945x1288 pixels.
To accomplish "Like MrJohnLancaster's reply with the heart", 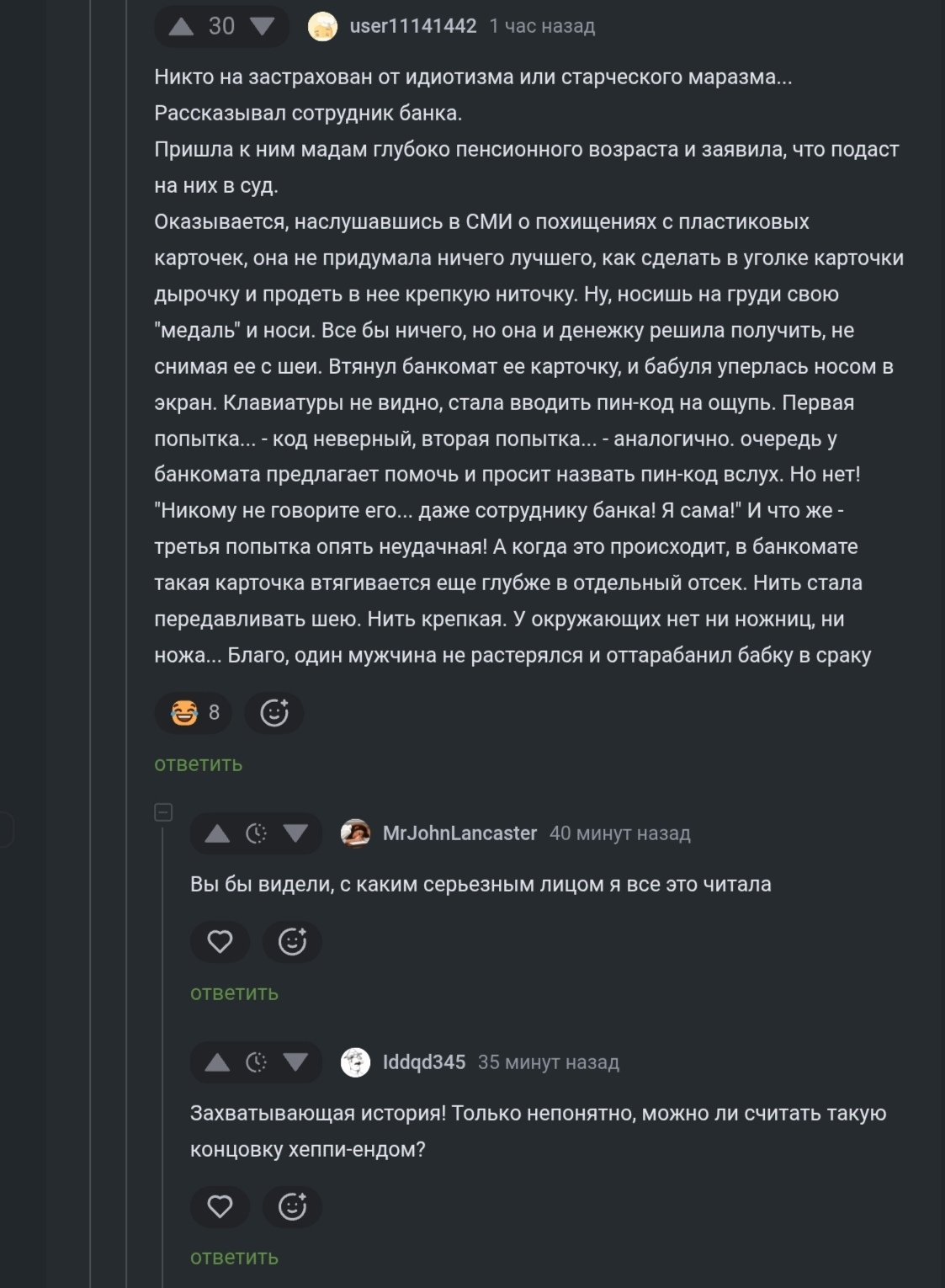I will tap(220, 941).
